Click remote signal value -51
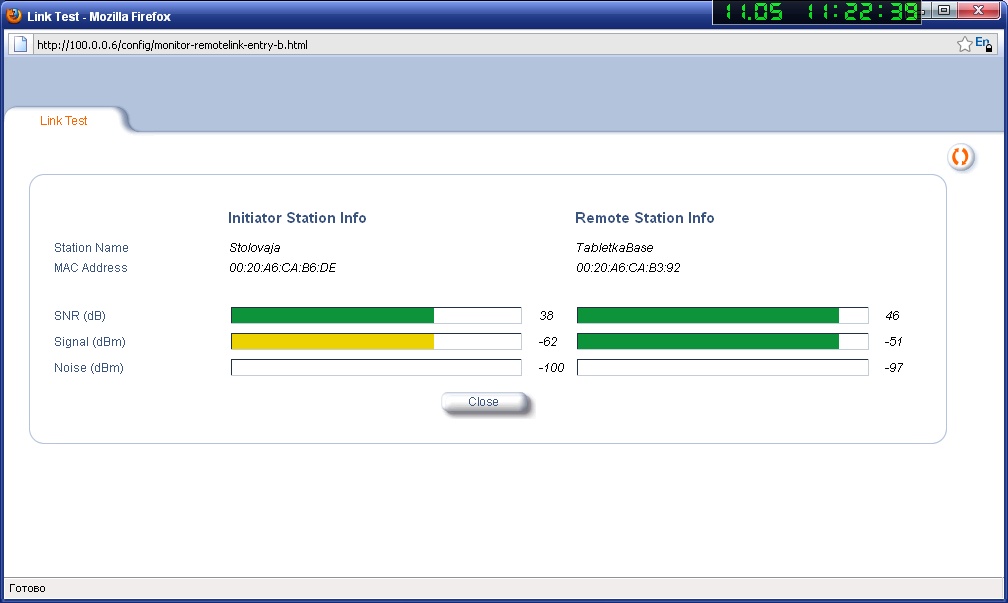Image resolution: width=1008 pixels, height=603 pixels. coord(894,342)
